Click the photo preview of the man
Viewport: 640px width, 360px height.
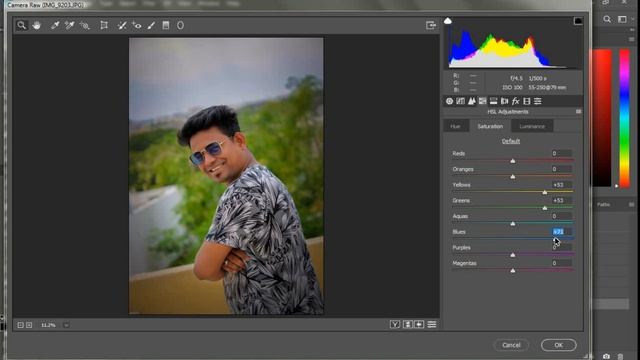227,176
